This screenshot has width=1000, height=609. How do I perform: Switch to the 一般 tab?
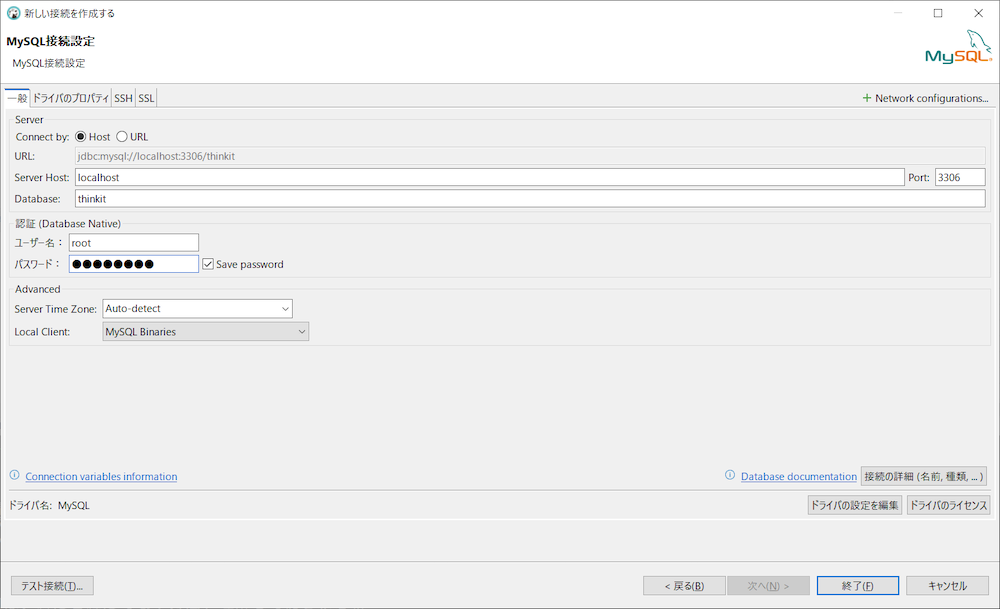click(17, 98)
